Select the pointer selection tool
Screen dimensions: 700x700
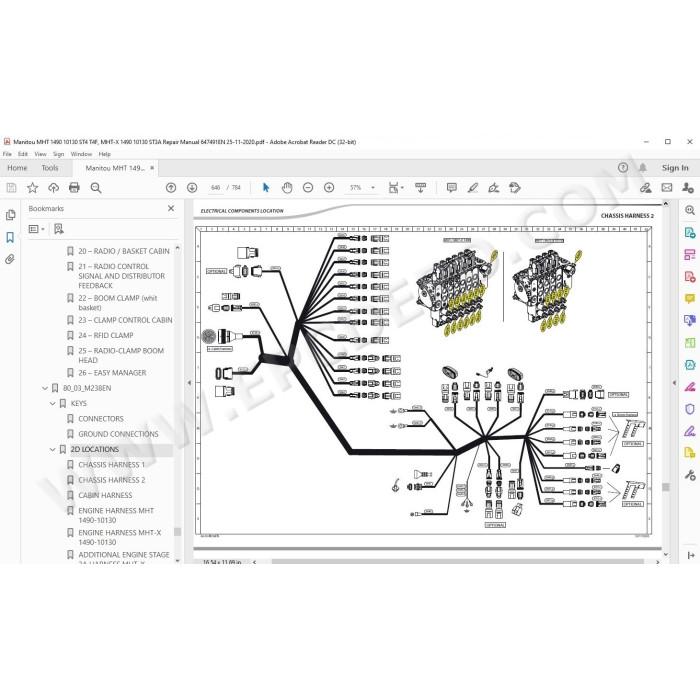pos(266,188)
